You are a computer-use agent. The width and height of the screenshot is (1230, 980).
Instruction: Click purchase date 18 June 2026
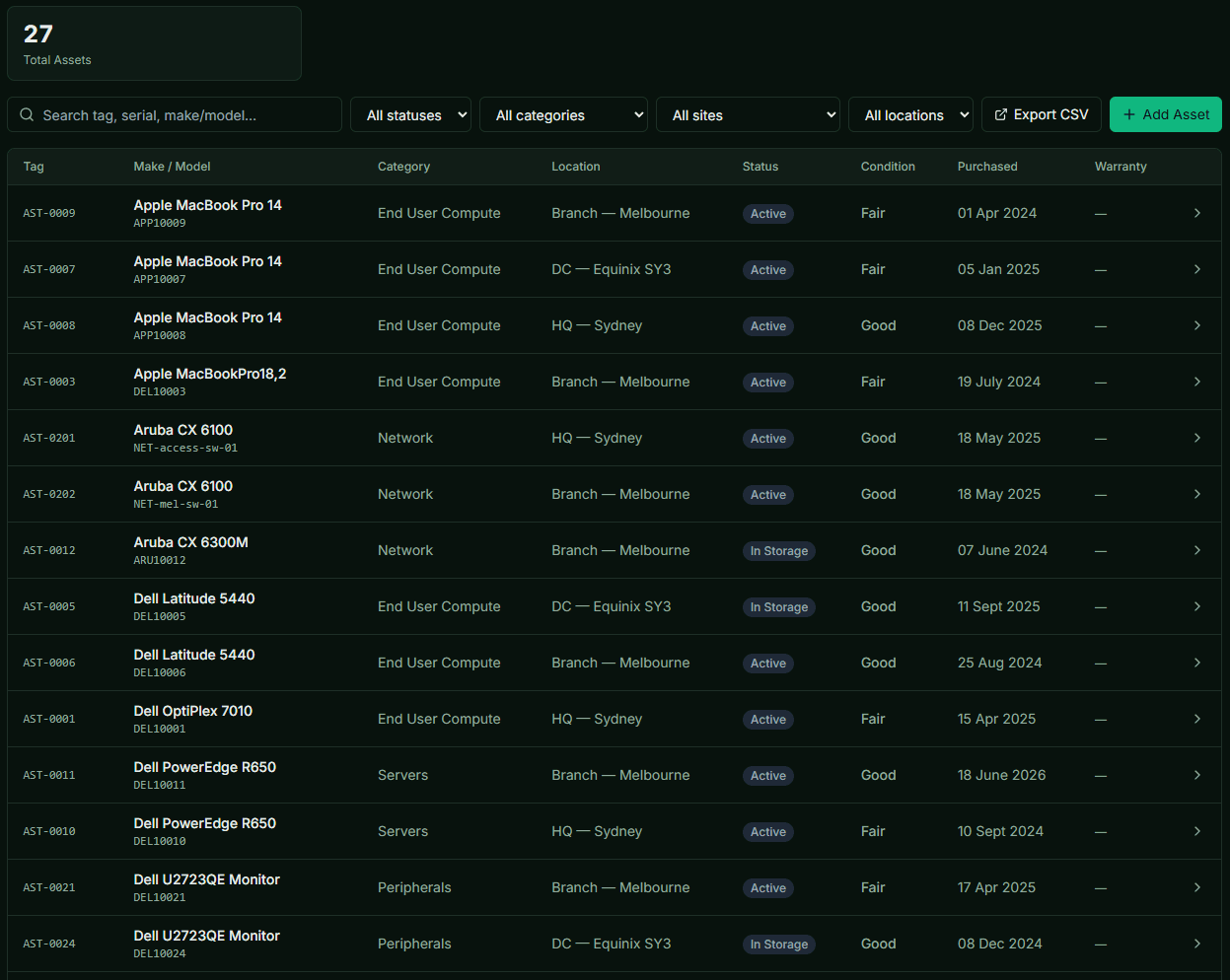point(1001,775)
